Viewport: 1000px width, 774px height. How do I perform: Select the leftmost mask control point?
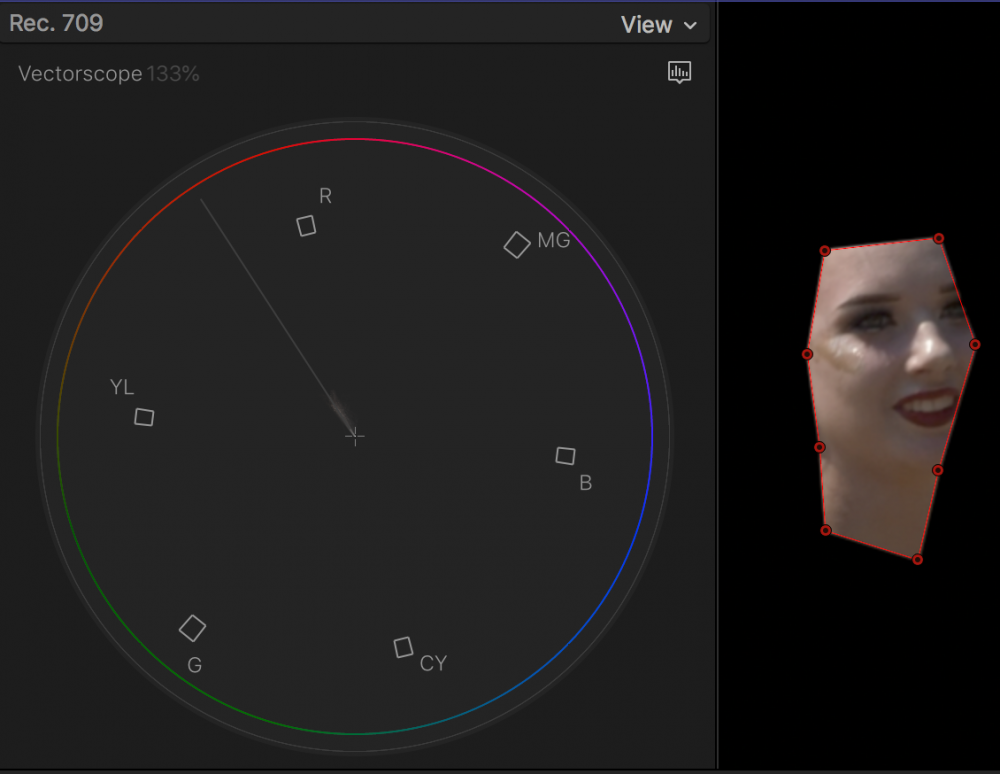point(807,354)
